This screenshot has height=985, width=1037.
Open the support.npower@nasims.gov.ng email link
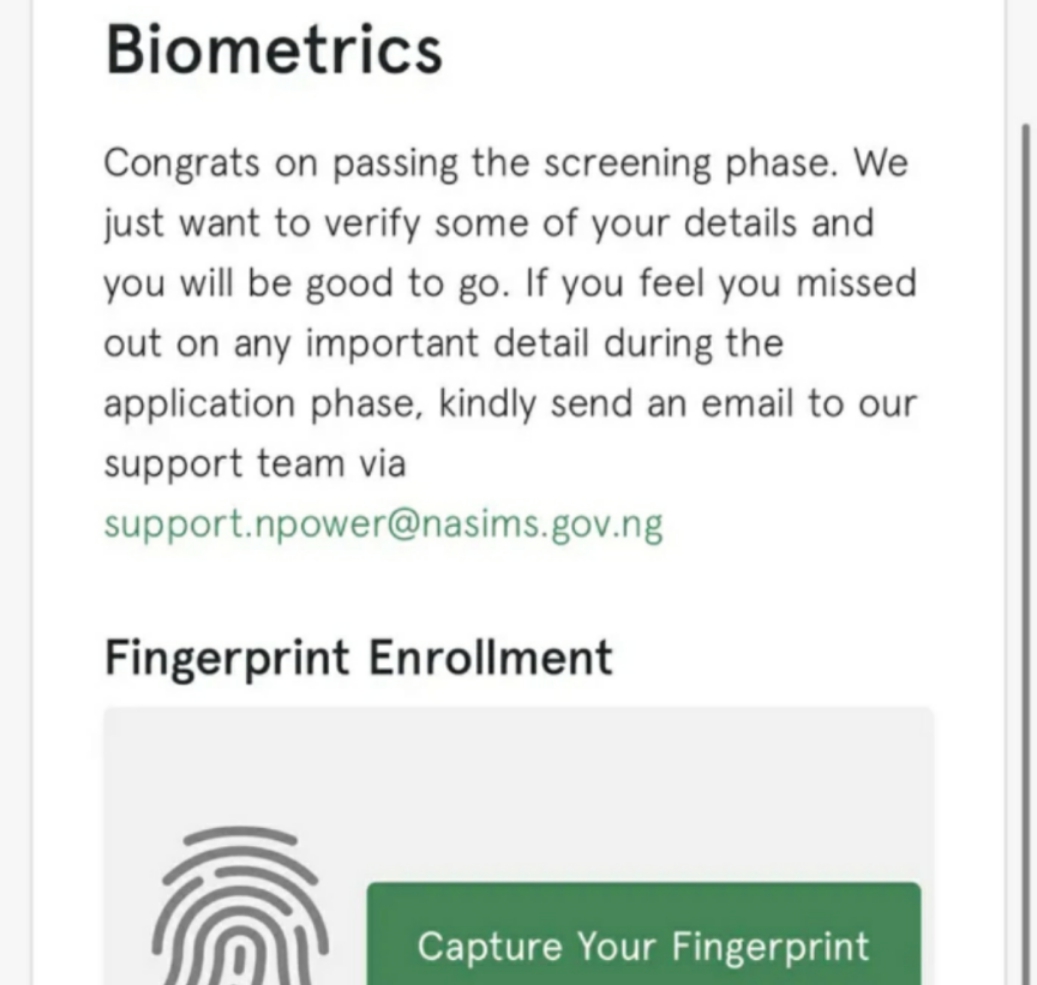point(384,525)
